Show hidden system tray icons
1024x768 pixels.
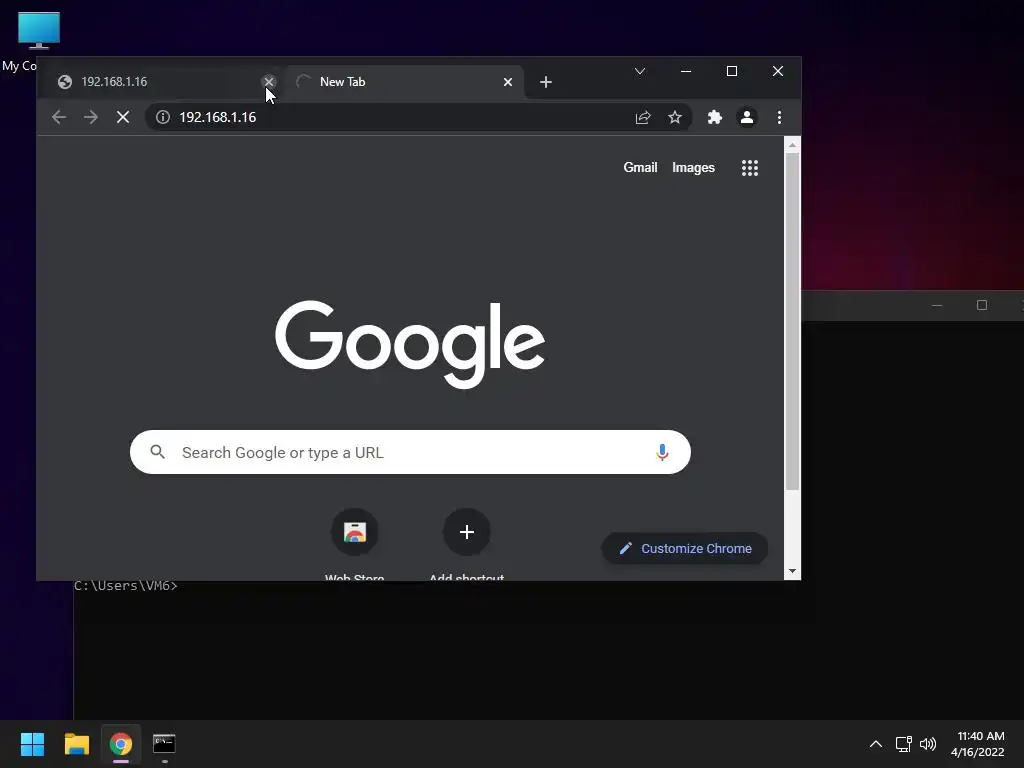click(876, 744)
